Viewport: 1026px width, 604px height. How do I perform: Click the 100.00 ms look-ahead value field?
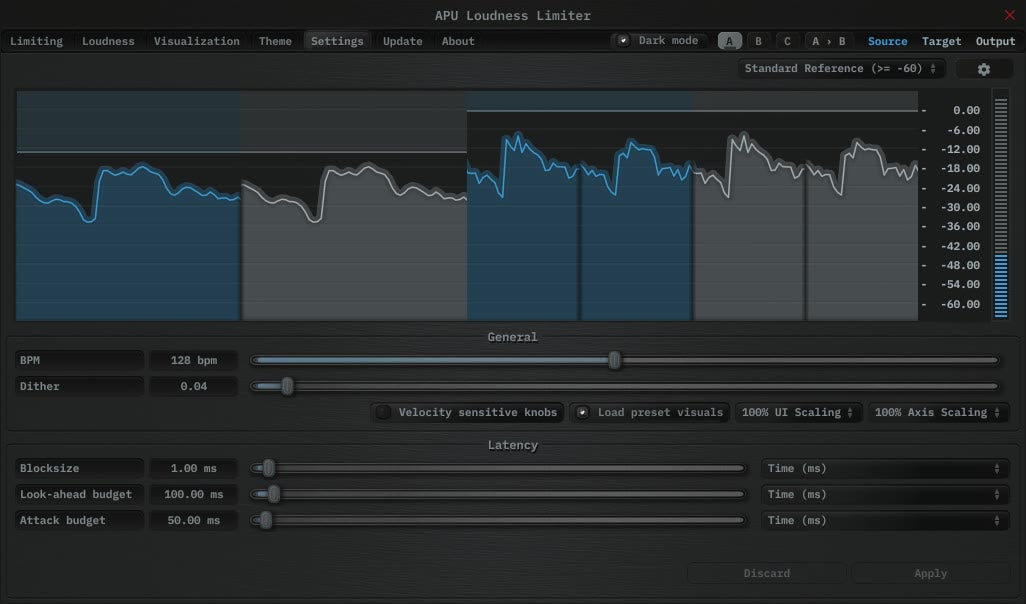coord(194,495)
